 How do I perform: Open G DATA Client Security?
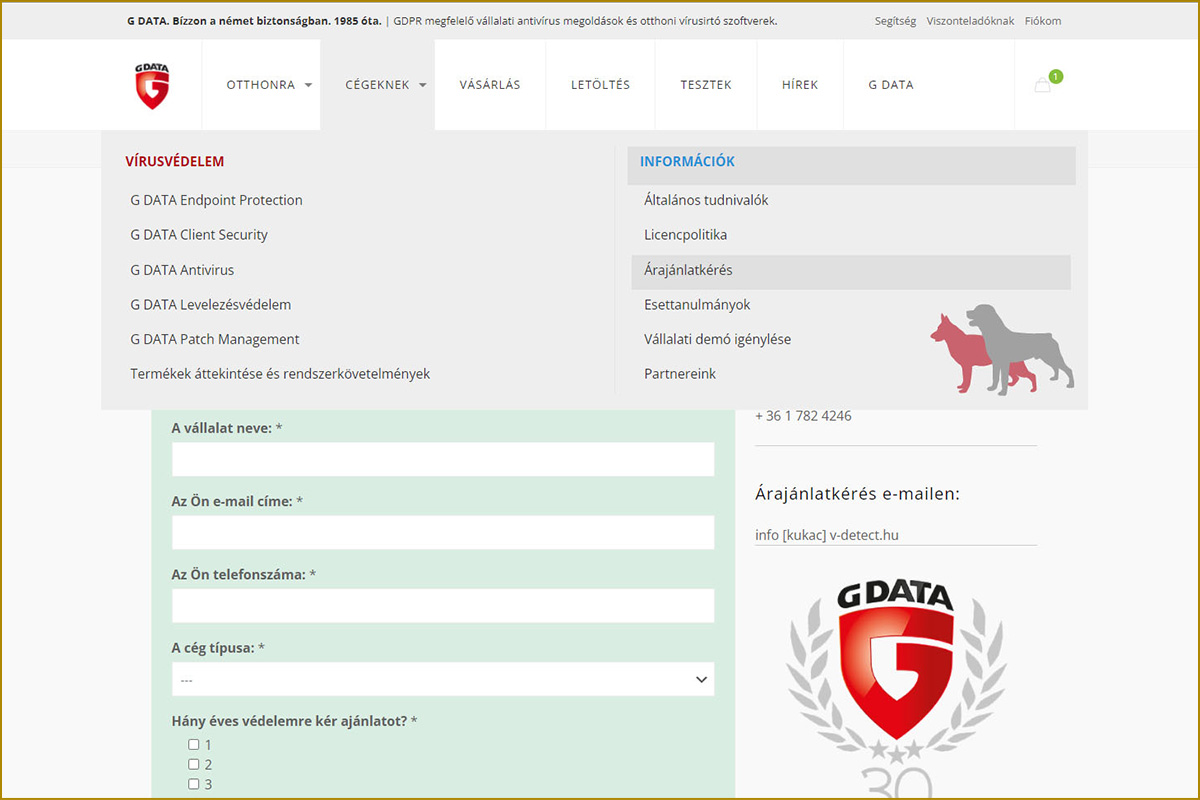(199, 235)
